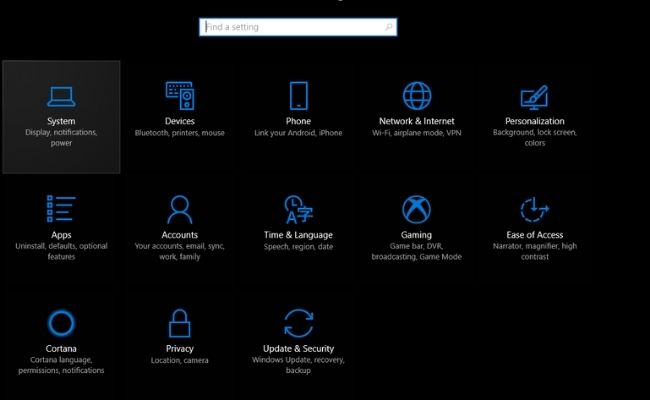
Task: Click the Accounts label
Action: [179, 235]
